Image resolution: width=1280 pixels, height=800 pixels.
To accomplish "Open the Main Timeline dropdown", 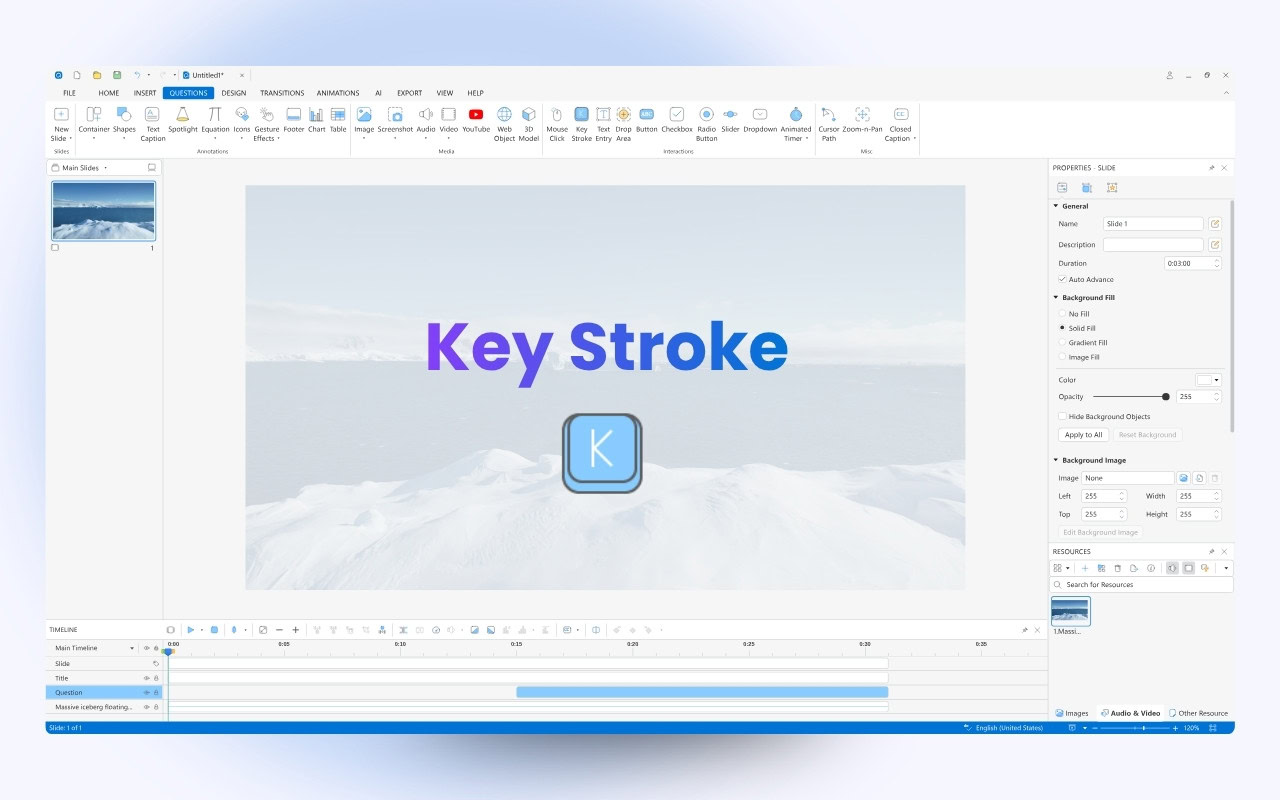I will (132, 648).
